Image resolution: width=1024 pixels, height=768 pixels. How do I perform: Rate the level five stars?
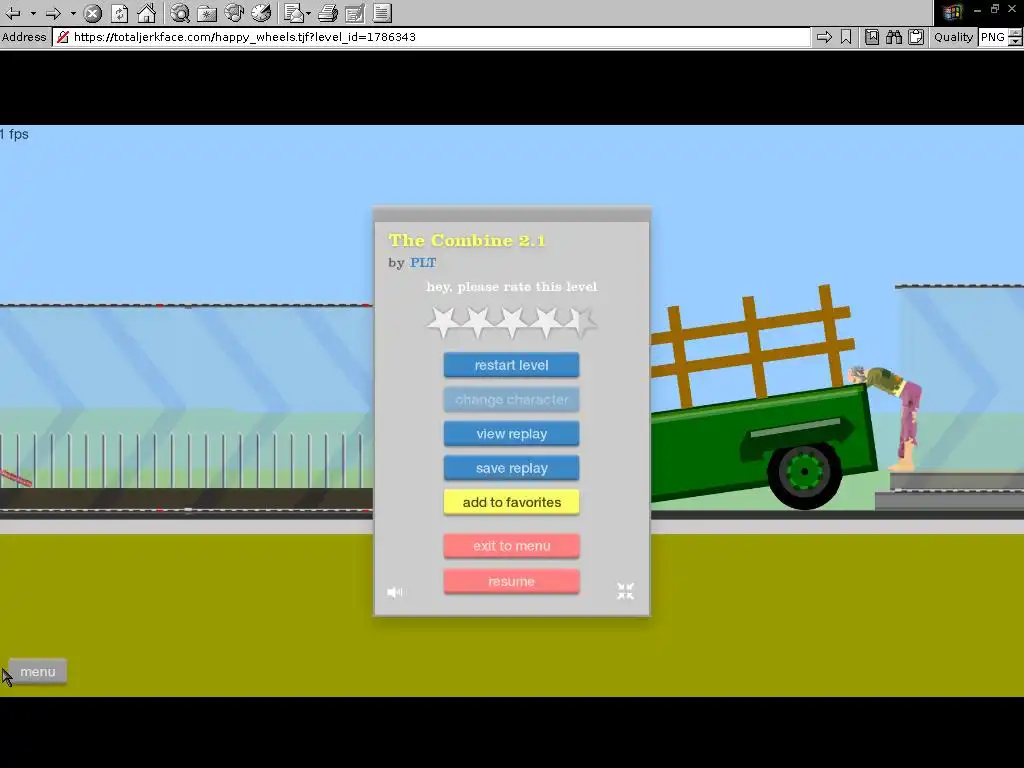pyautogui.click(x=580, y=322)
